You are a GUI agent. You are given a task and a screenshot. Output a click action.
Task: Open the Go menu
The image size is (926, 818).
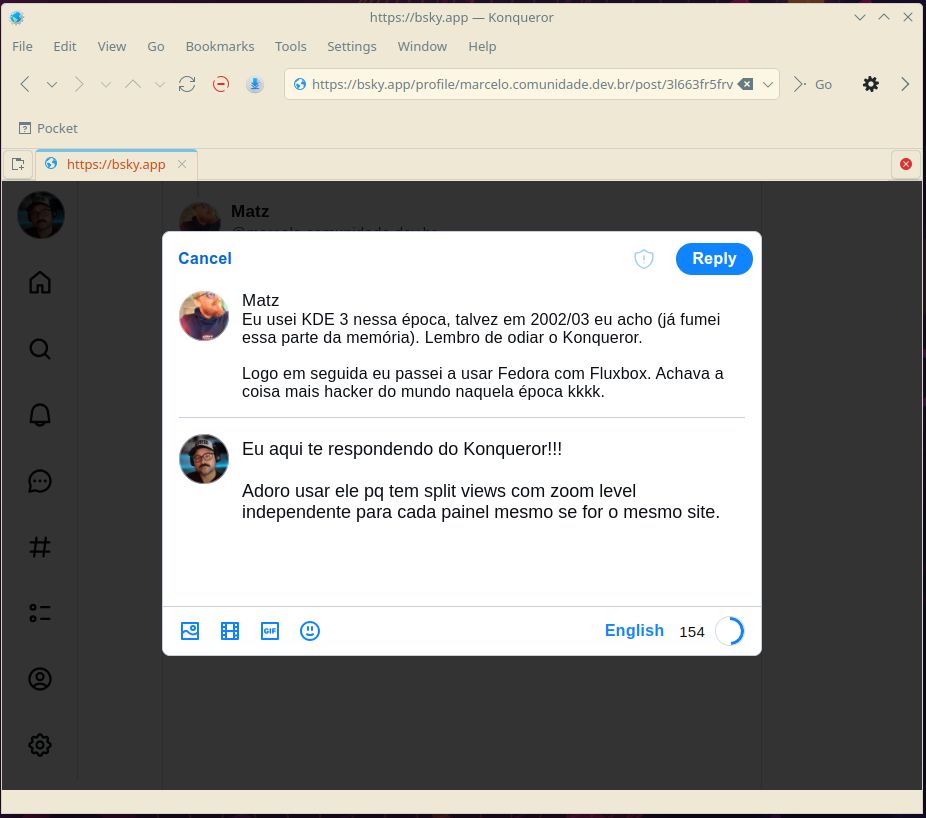pyautogui.click(x=156, y=46)
